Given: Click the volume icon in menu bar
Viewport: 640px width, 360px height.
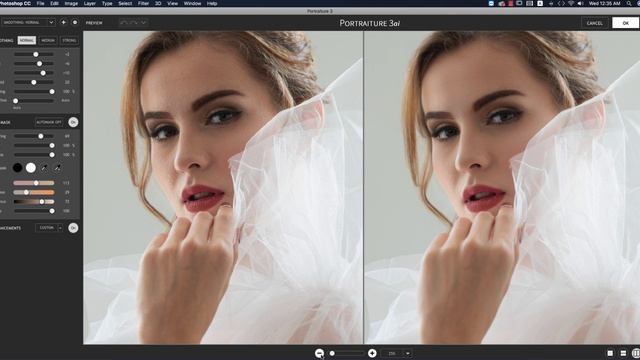Looking at the screenshot, I should [580, 3].
